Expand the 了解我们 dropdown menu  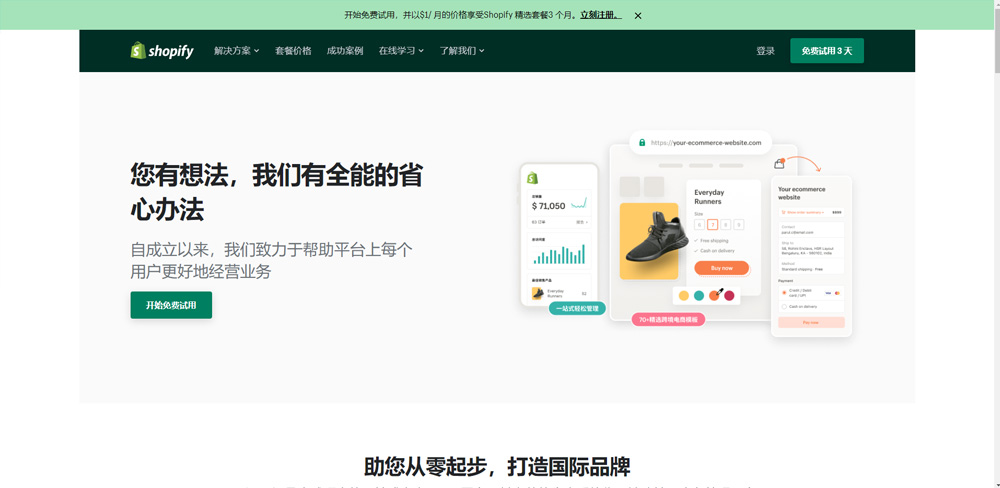tap(462, 51)
